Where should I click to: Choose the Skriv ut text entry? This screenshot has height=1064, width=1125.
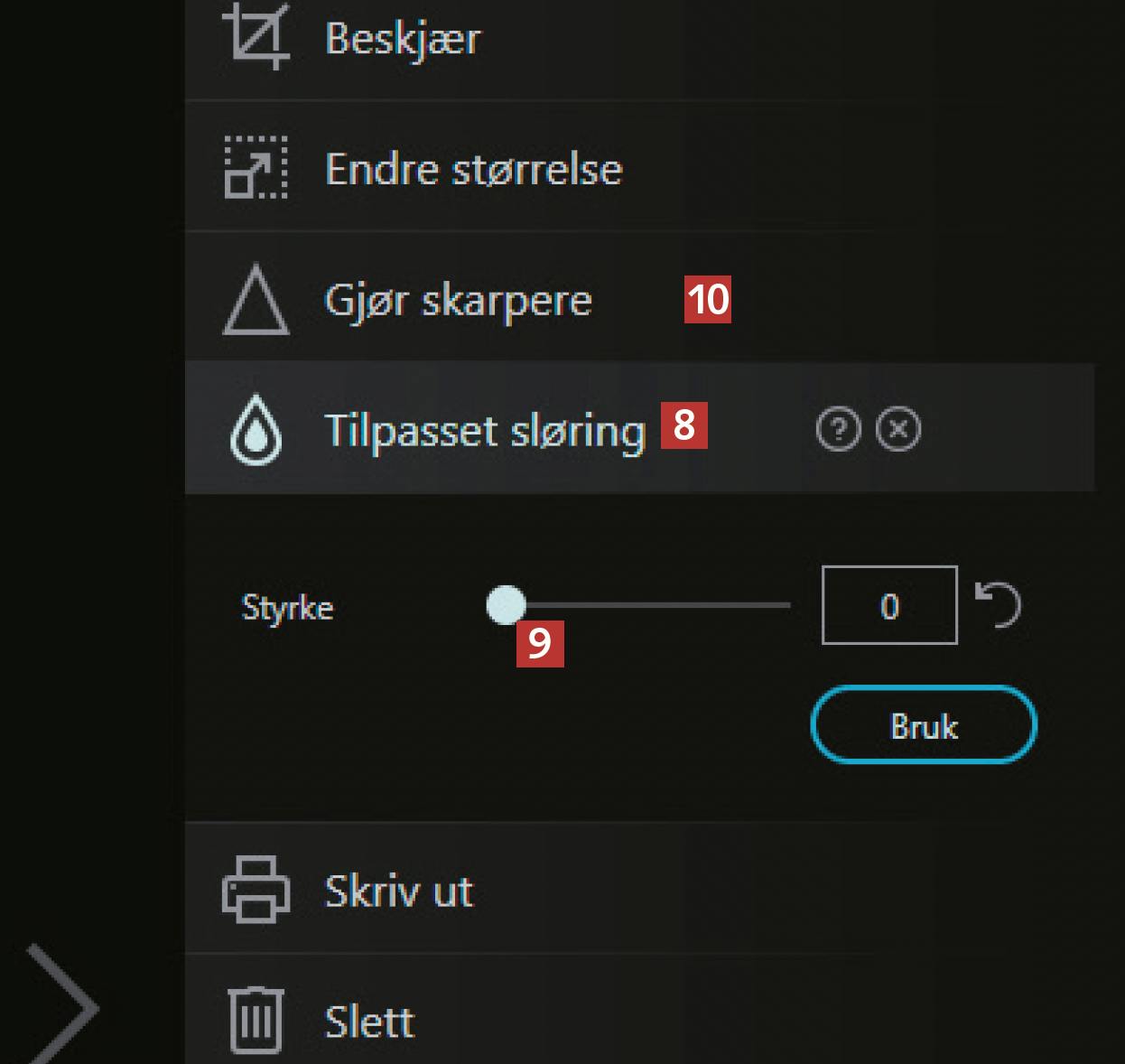[x=398, y=891]
